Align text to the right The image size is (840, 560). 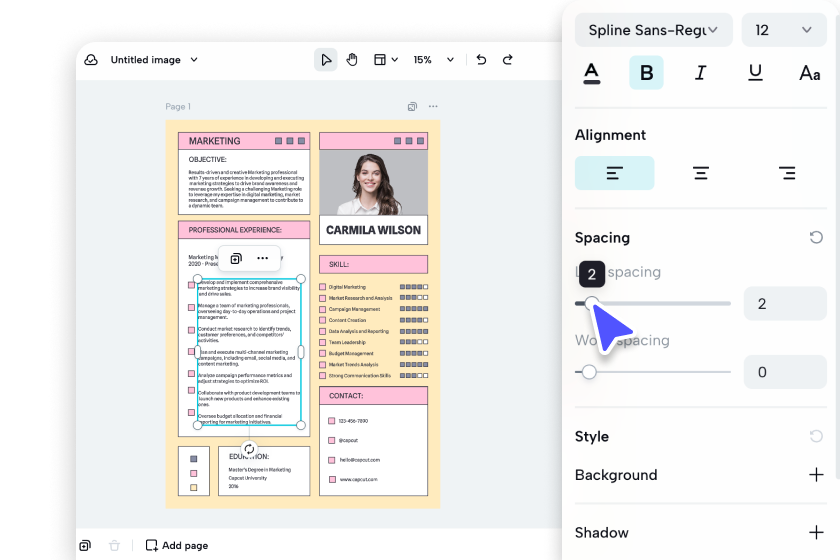[x=787, y=173]
